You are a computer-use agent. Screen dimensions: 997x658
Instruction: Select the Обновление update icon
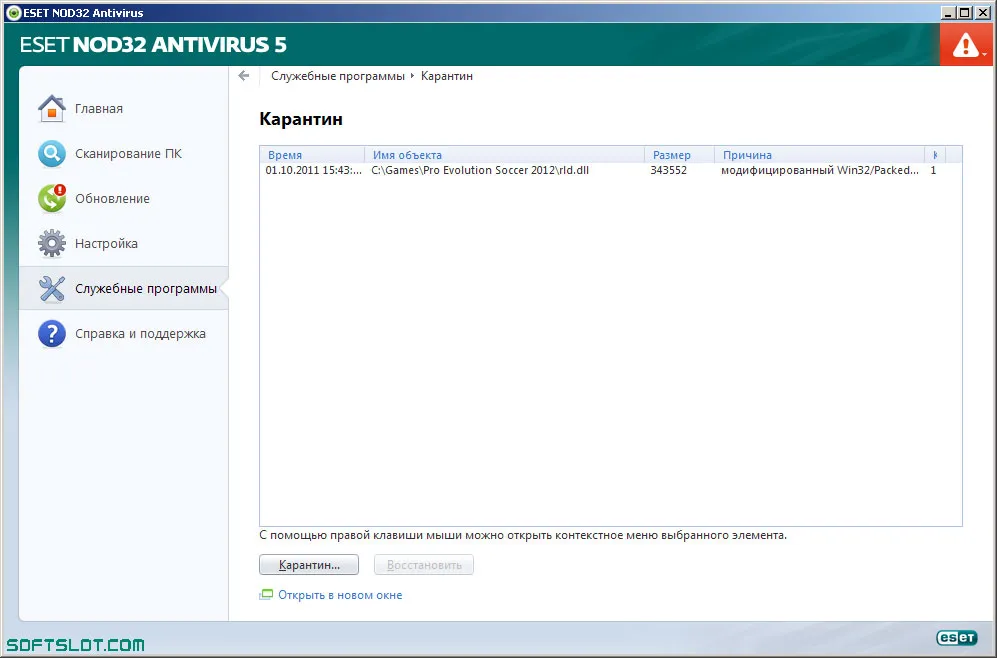pos(52,198)
